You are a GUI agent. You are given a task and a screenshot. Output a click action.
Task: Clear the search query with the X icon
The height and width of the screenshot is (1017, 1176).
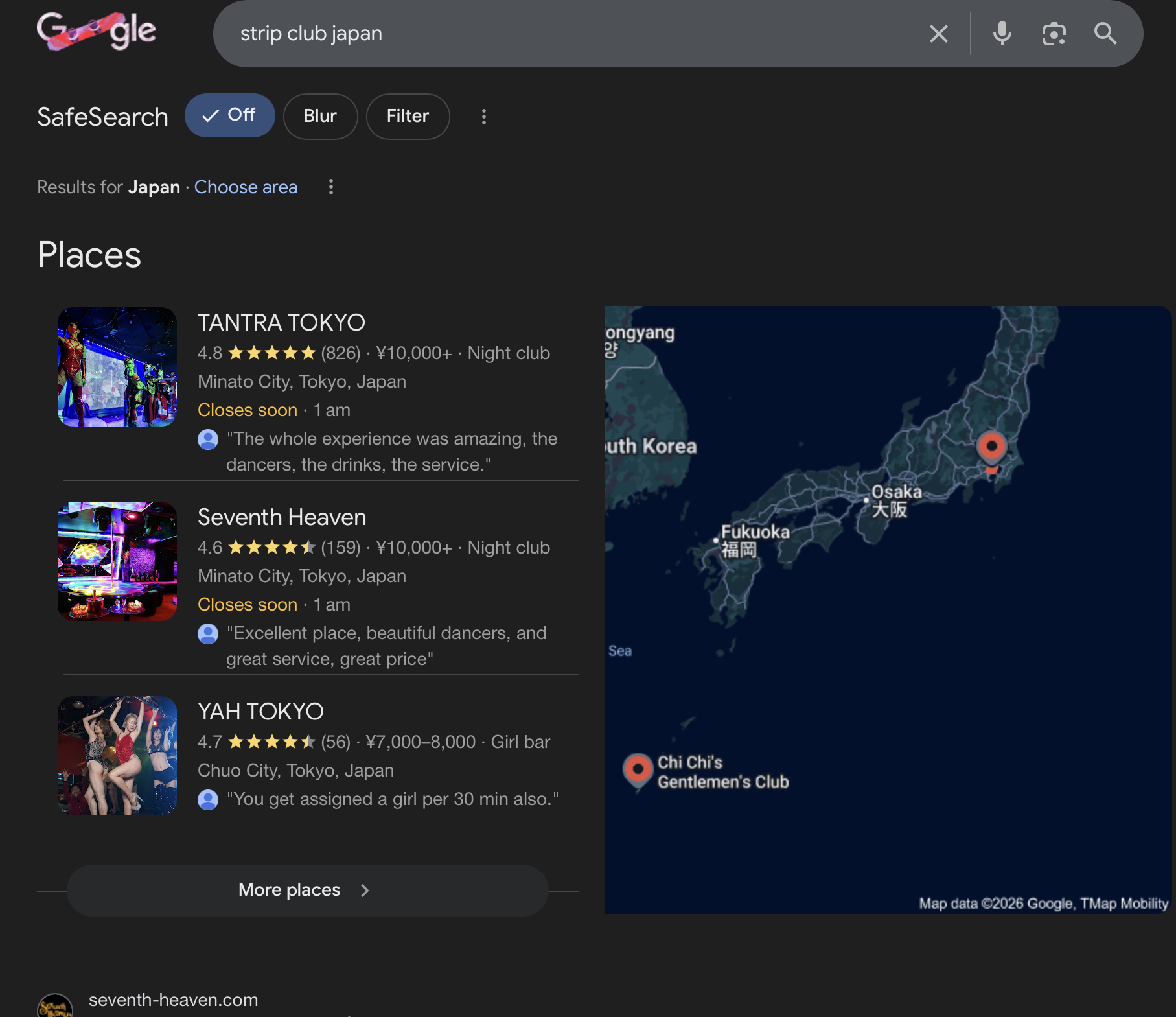[938, 34]
